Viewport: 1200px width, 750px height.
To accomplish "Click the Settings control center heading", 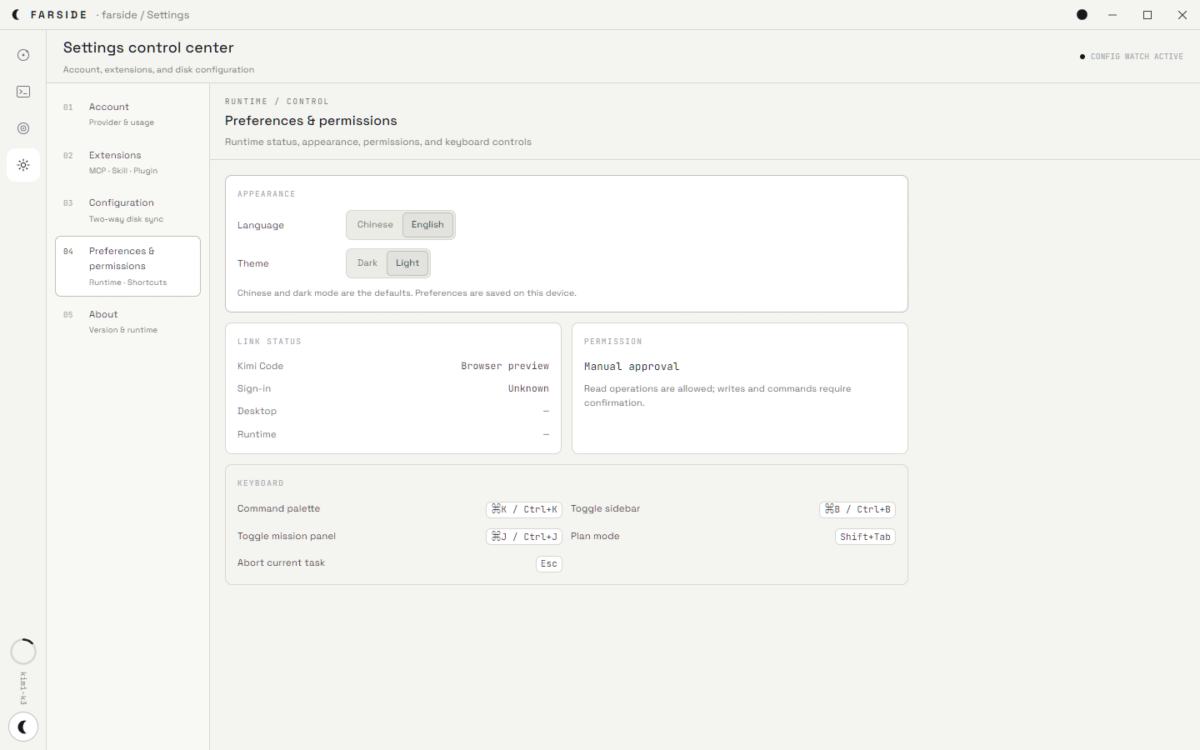I will [148, 48].
